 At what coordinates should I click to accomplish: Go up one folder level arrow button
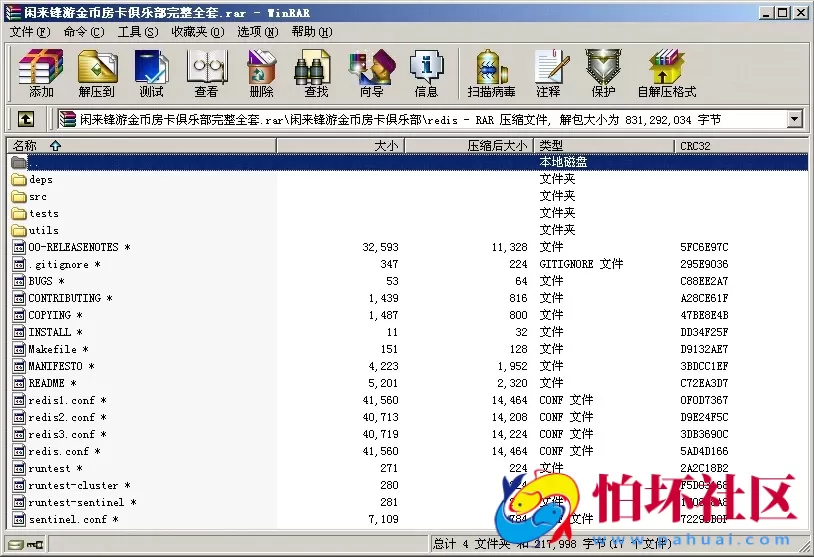(26, 119)
